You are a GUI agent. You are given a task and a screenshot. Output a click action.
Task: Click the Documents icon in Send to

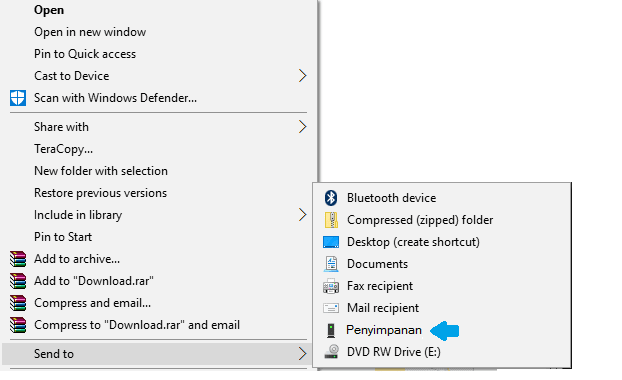(331, 264)
